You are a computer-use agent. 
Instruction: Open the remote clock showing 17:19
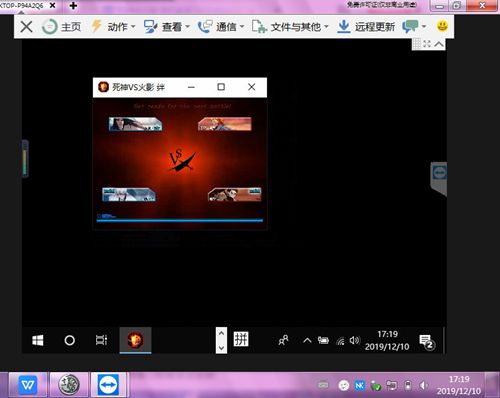pos(387,340)
